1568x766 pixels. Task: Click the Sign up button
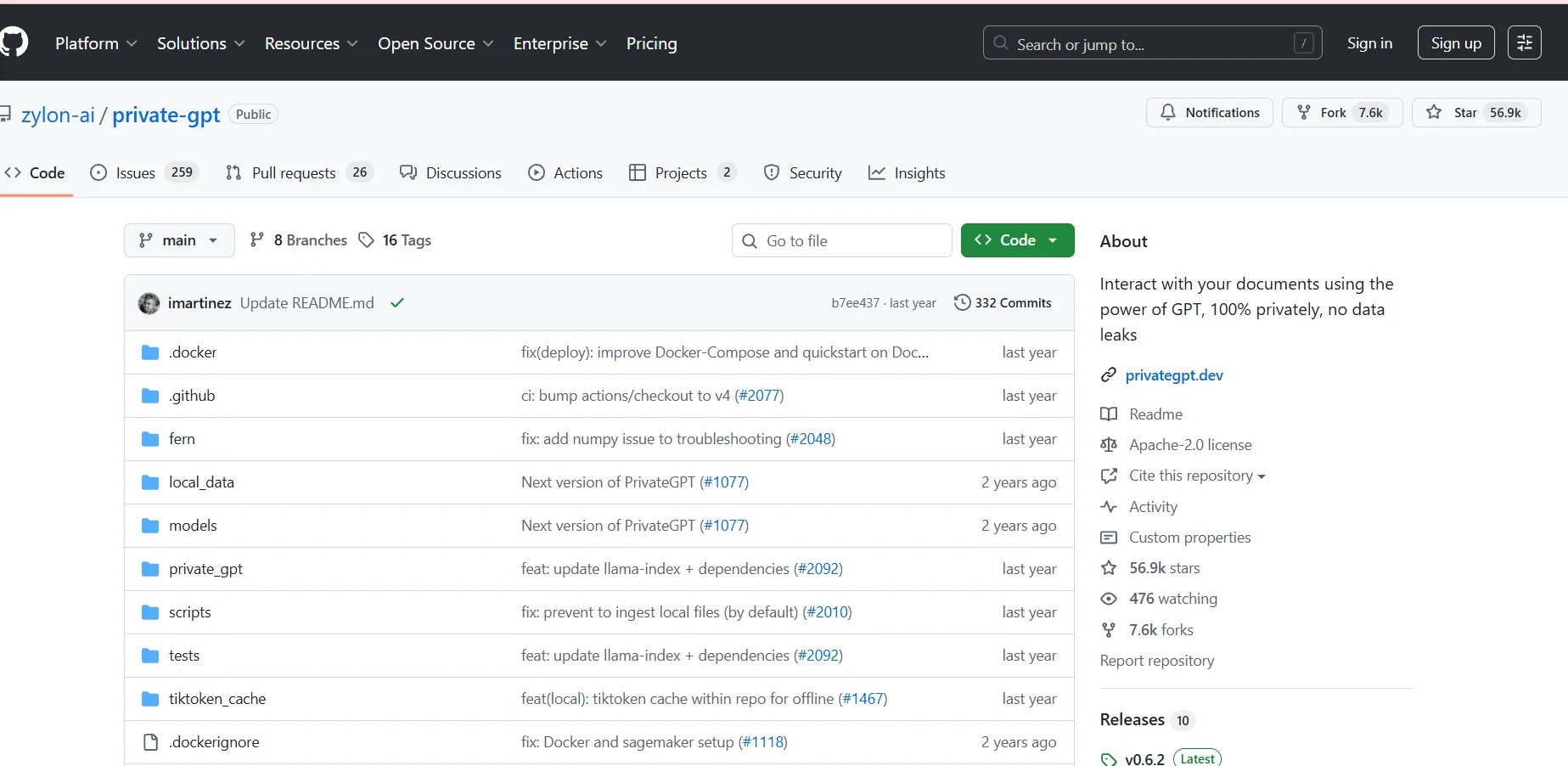coord(1455,43)
